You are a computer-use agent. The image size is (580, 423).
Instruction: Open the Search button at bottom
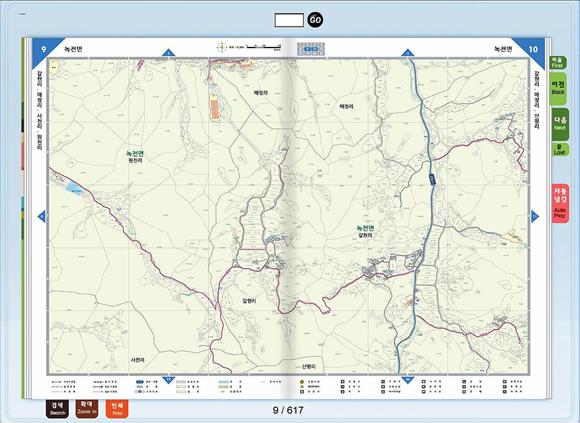click(x=58, y=409)
